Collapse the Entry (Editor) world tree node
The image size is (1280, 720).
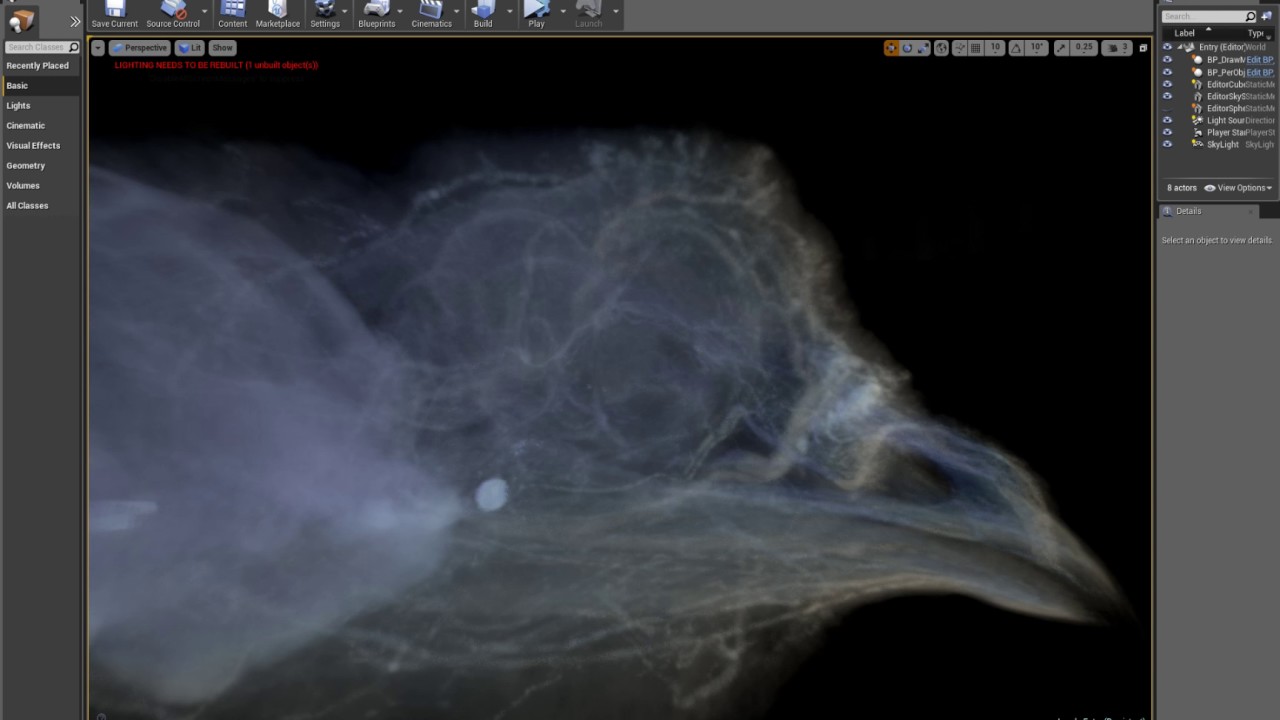pos(1181,47)
